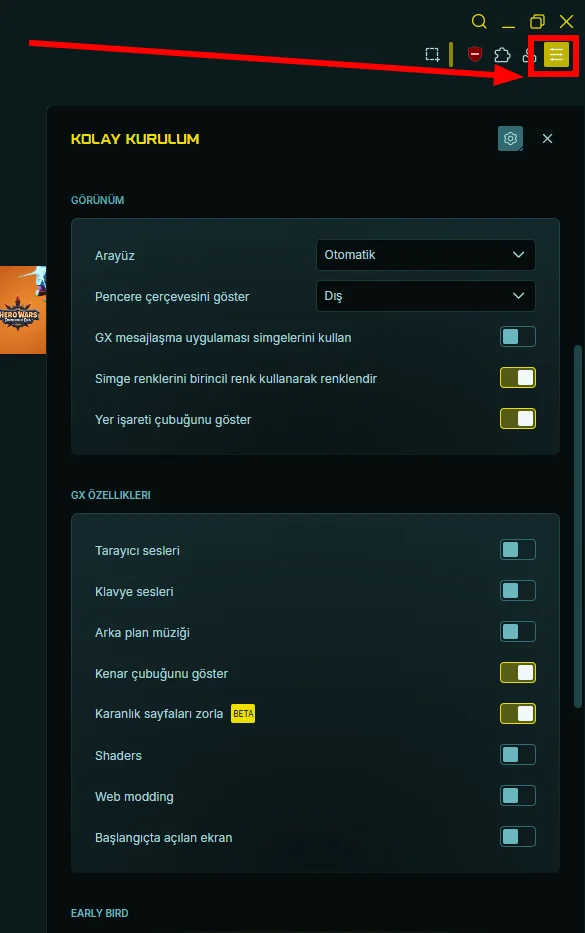The width and height of the screenshot is (585, 933).
Task: Toggle Karanlık sayfaları zorla off
Action: [518, 713]
